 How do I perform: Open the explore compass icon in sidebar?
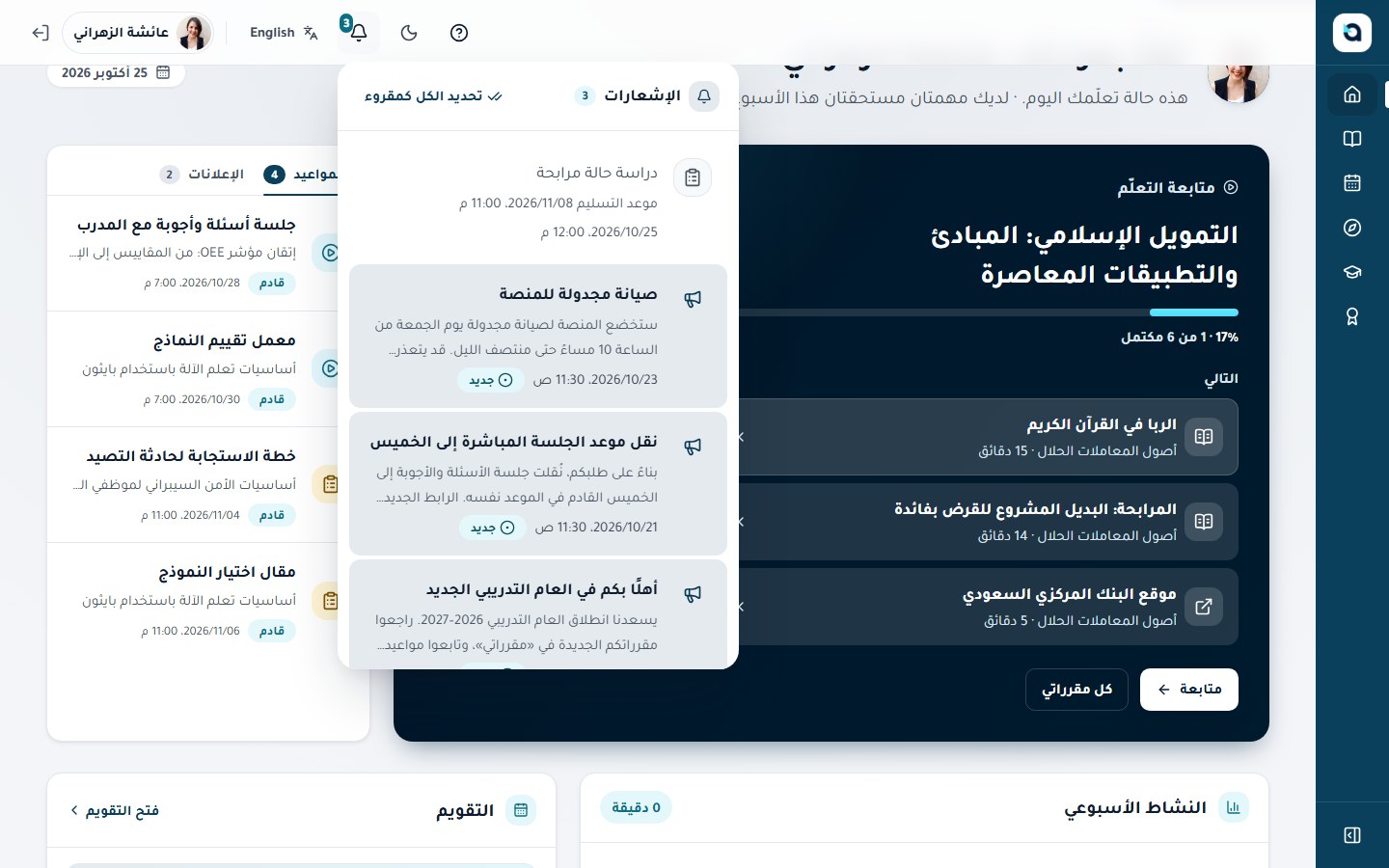(1351, 228)
